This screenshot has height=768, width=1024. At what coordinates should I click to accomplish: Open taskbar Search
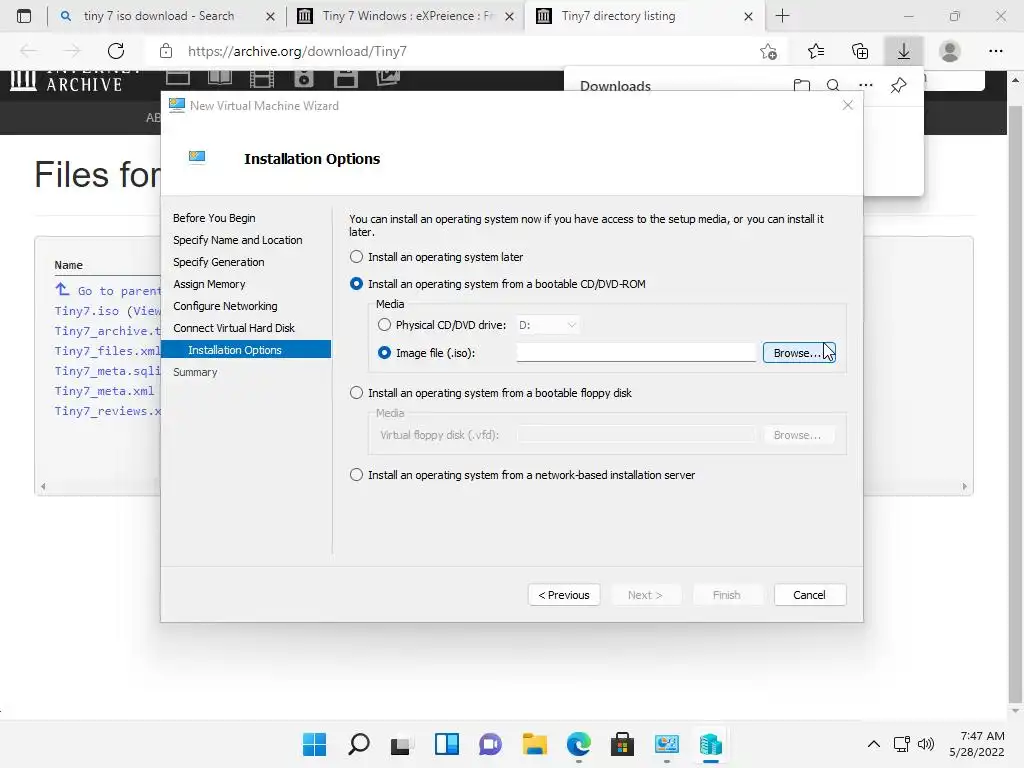(359, 744)
